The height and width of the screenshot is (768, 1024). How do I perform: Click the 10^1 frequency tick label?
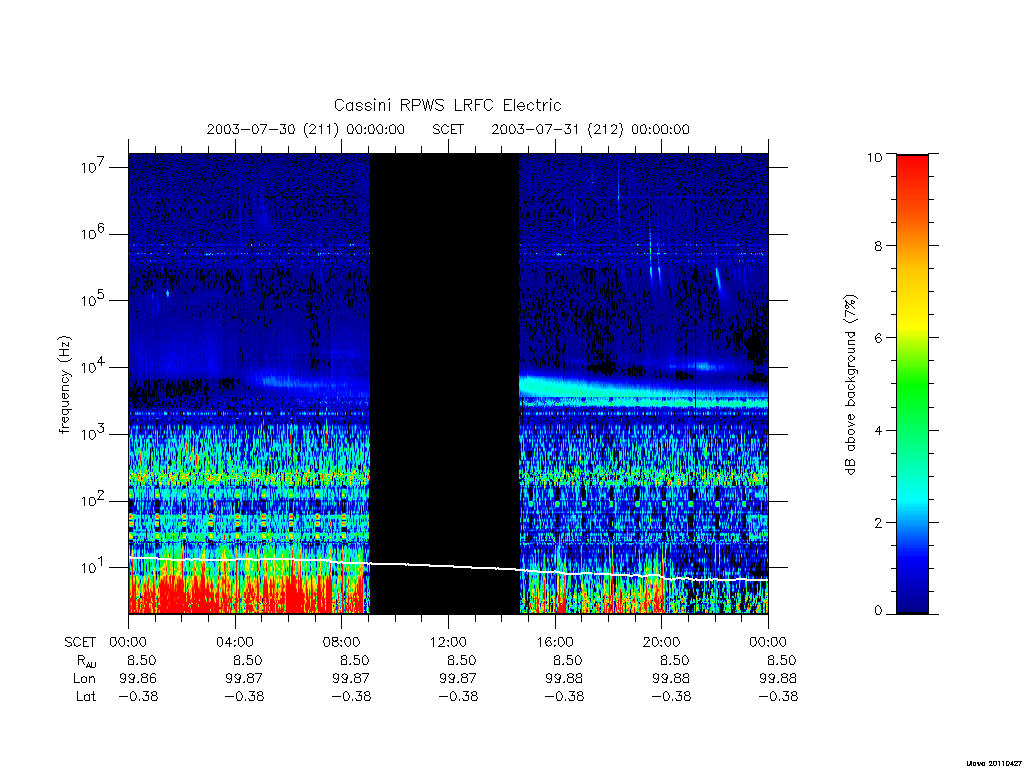pyautogui.click(x=94, y=567)
